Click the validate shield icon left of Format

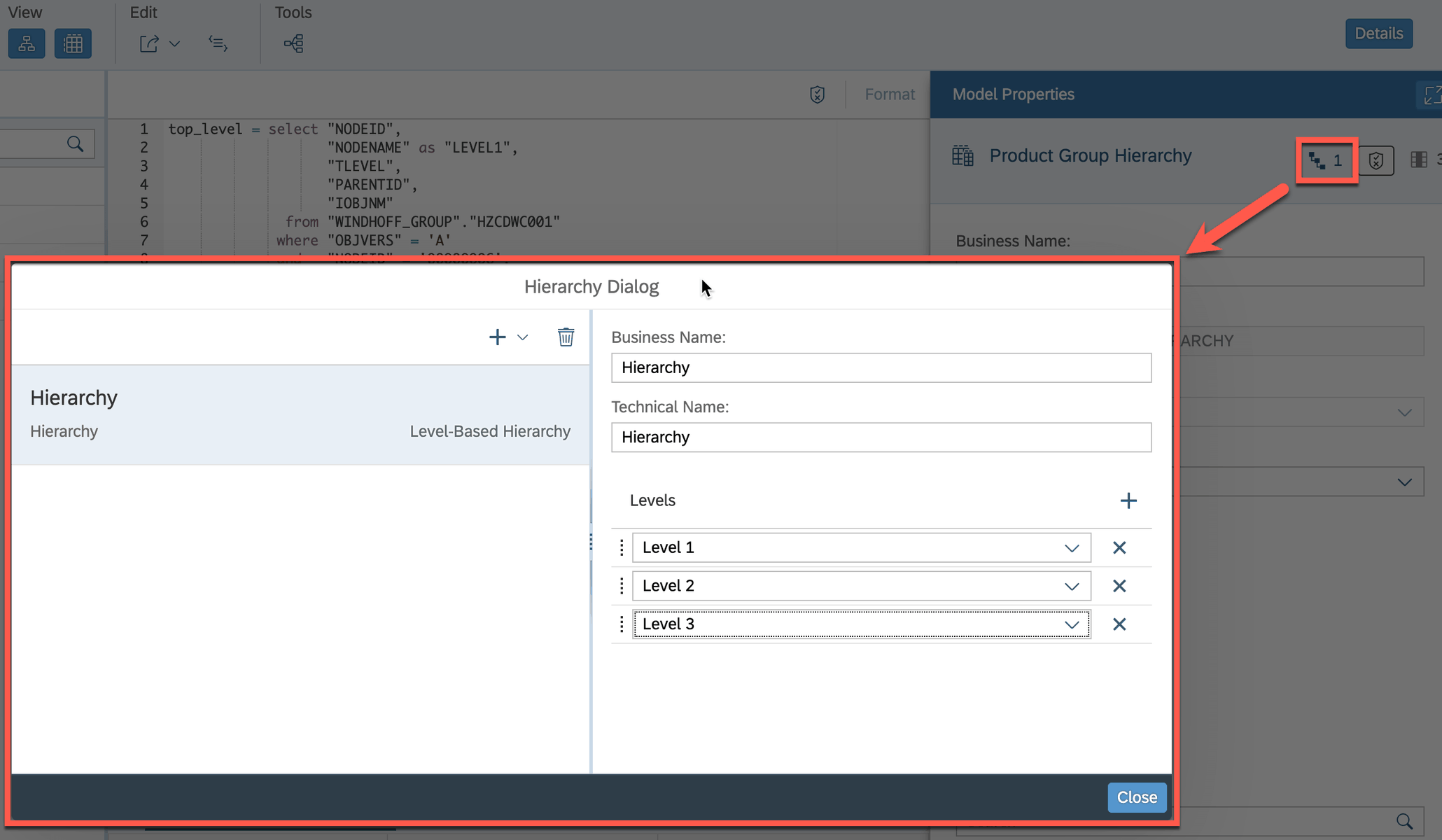coord(817,94)
